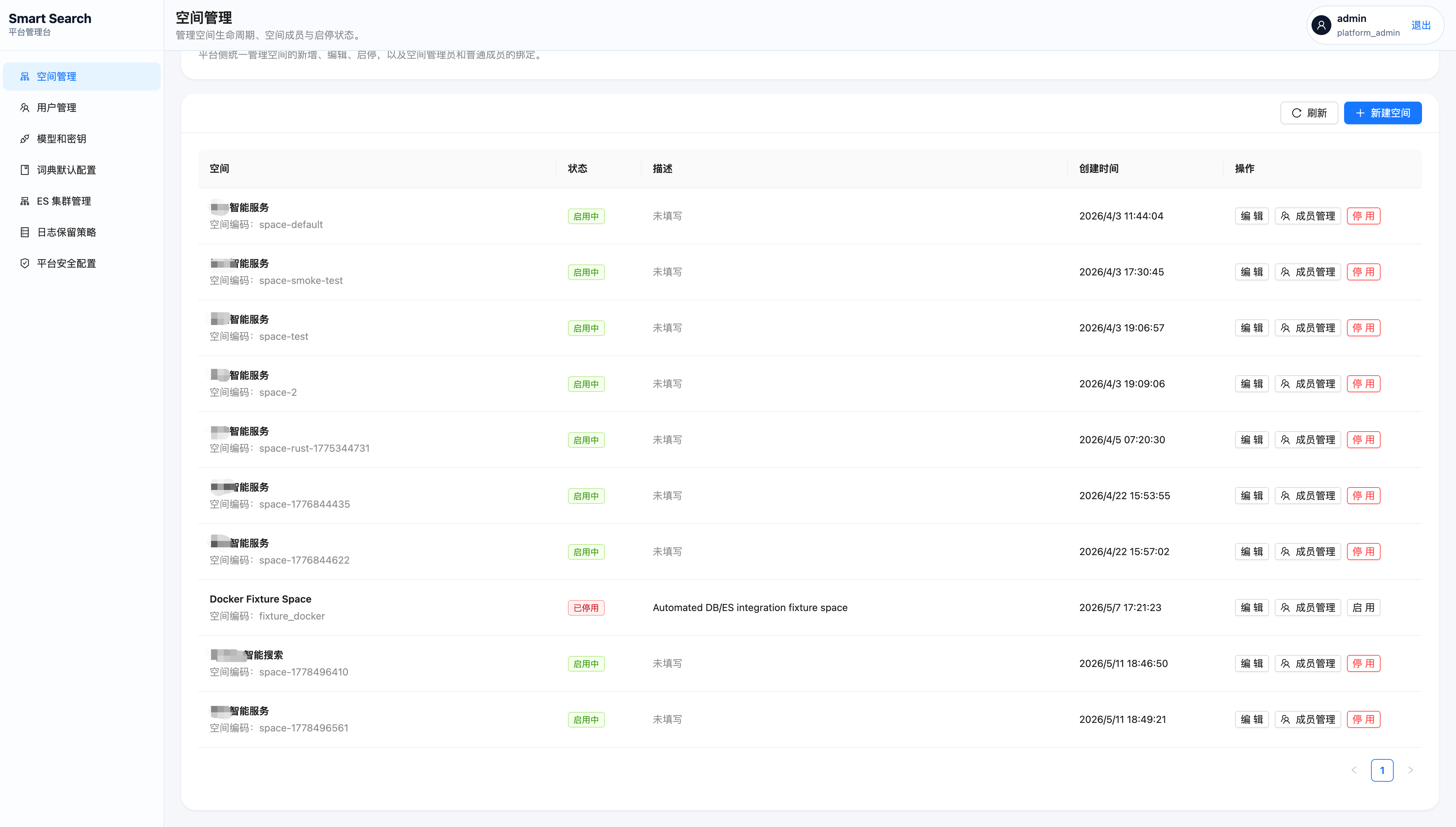Image resolution: width=1456 pixels, height=827 pixels.
Task: Go to the next page arrow
Action: [1410, 770]
